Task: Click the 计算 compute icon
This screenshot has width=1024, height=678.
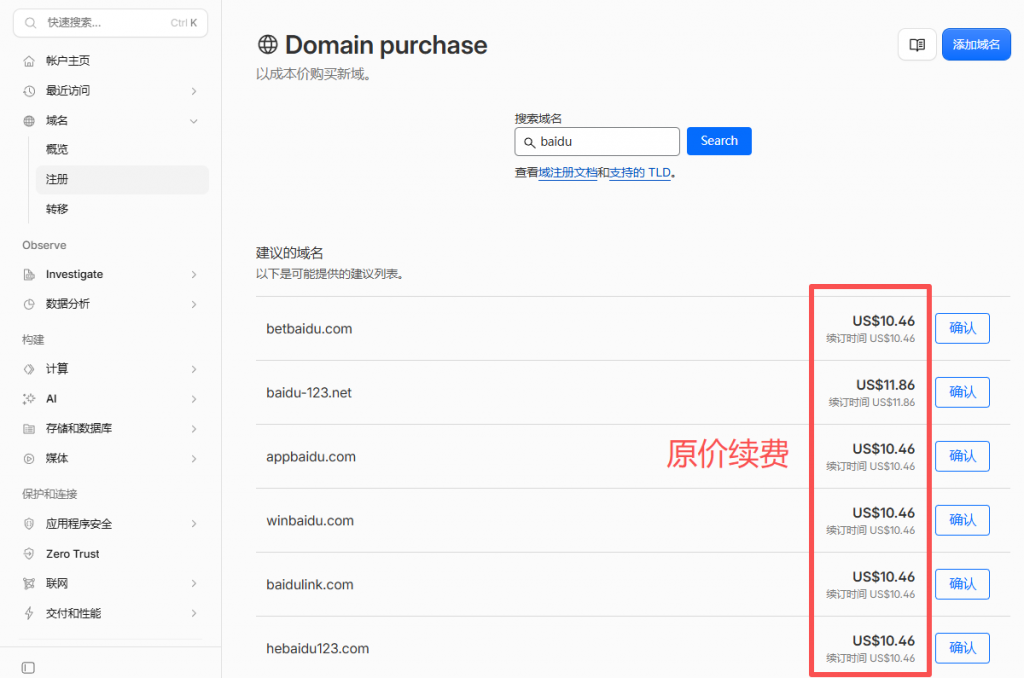Action: 29,369
